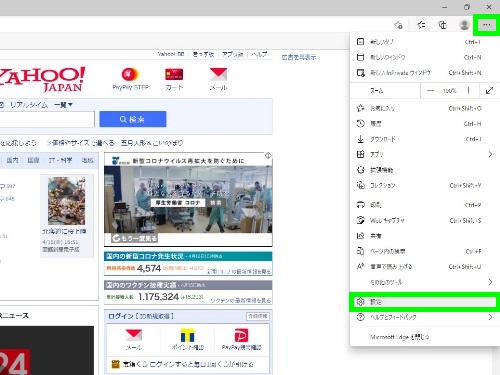This screenshot has width=500, height=375.
Task: Click the download arrow icon in menu
Action: 360,139
